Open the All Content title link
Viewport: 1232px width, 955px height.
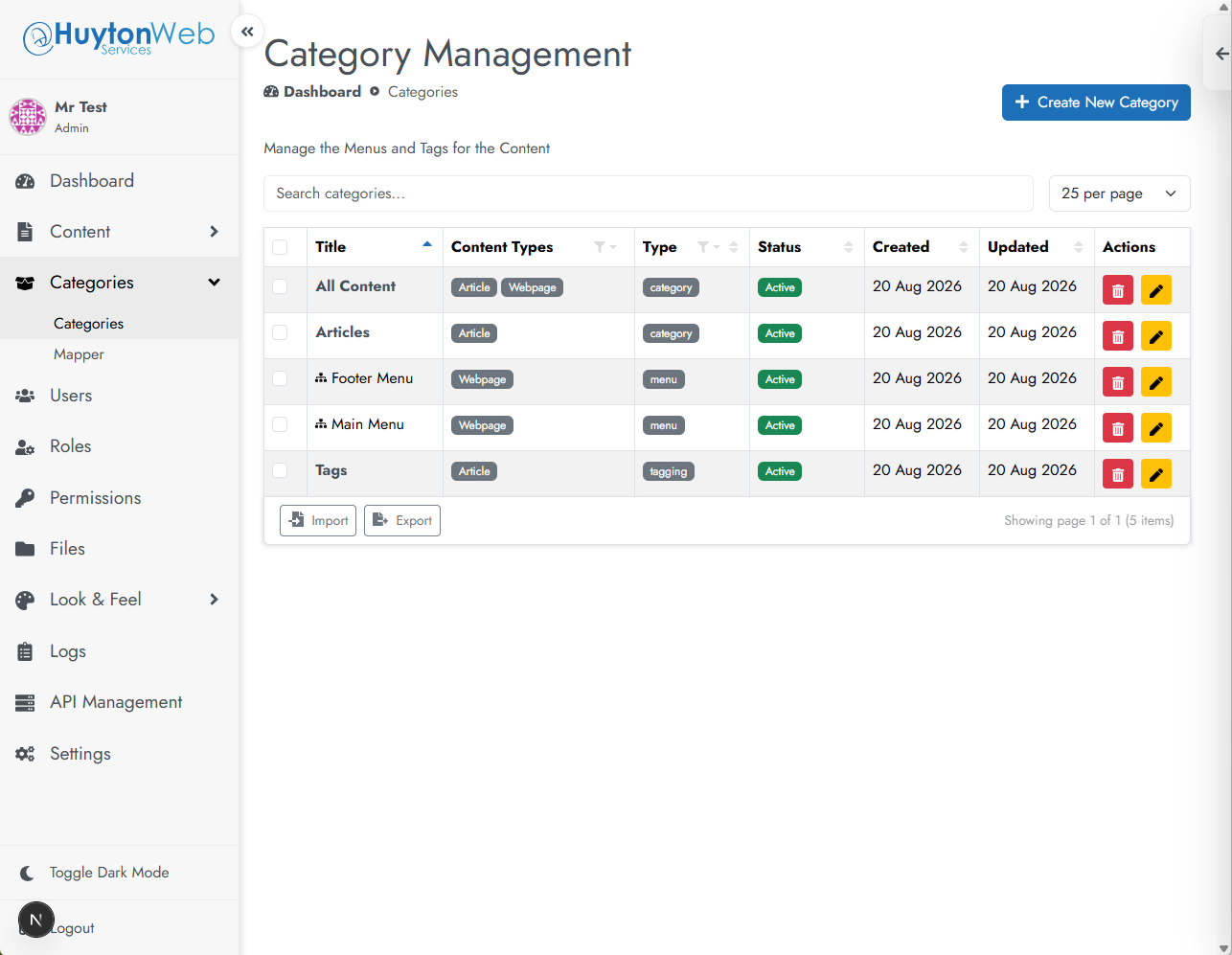click(355, 286)
